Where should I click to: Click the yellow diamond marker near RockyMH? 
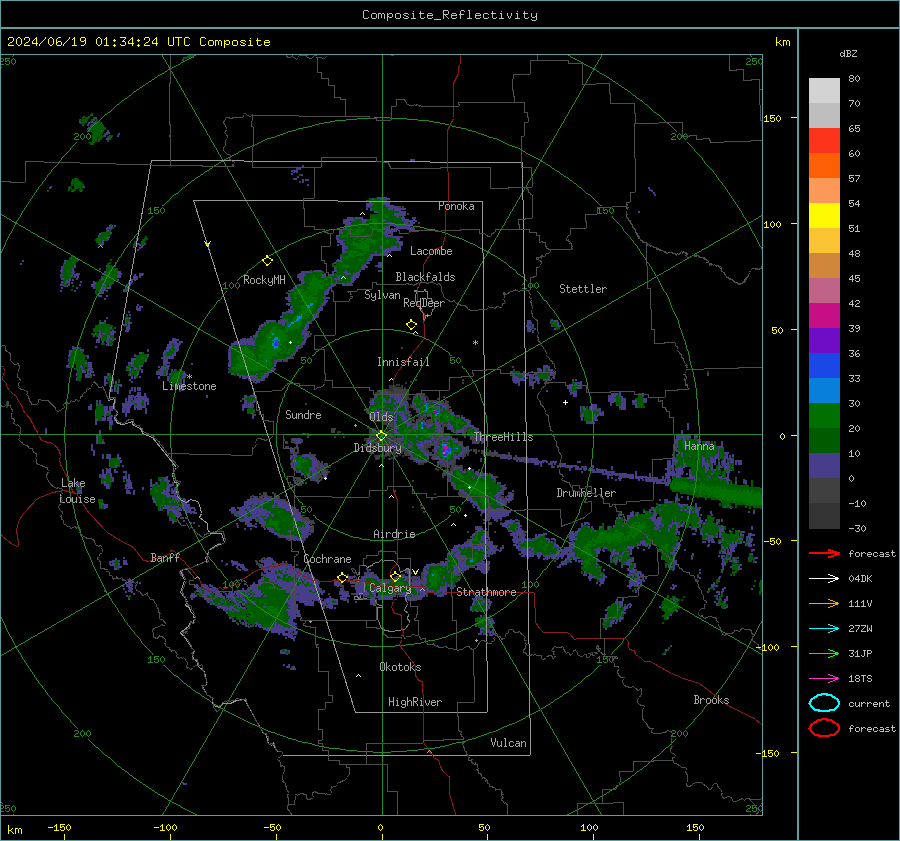[x=267, y=261]
